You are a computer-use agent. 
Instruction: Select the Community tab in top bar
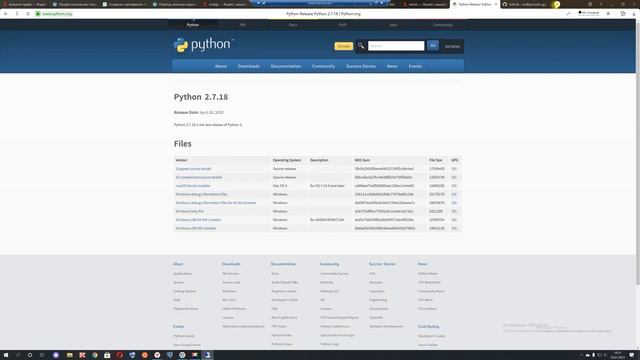pyautogui.click(x=442, y=25)
